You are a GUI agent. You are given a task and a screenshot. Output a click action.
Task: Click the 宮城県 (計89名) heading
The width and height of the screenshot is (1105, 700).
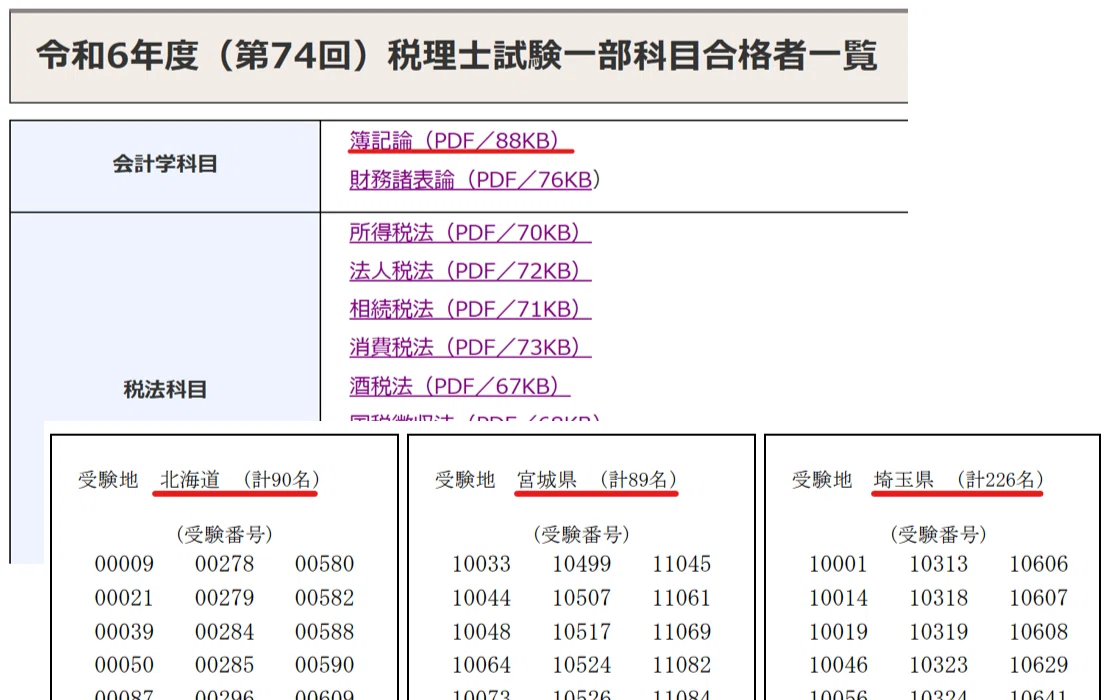click(596, 480)
